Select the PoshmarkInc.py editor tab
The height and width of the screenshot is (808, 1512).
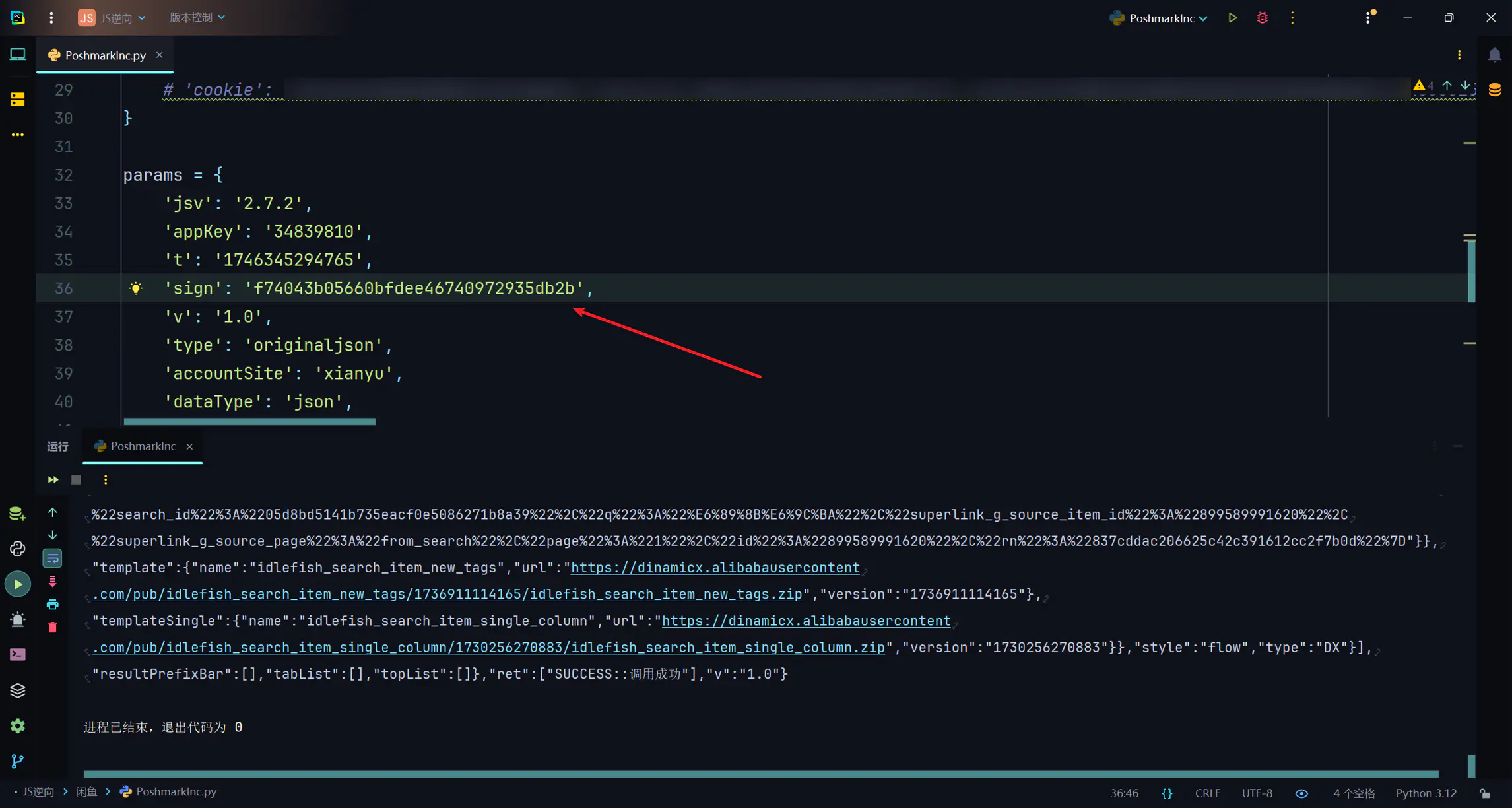[105, 55]
